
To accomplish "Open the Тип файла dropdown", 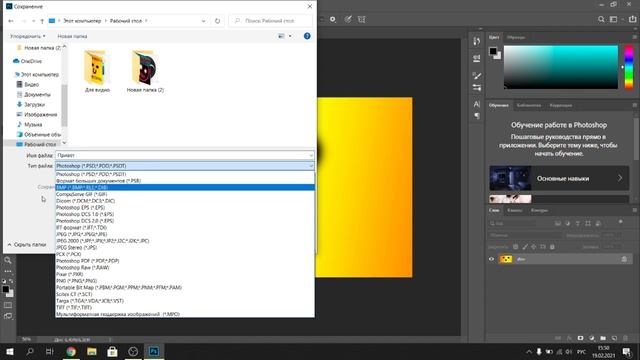I will coord(185,166).
